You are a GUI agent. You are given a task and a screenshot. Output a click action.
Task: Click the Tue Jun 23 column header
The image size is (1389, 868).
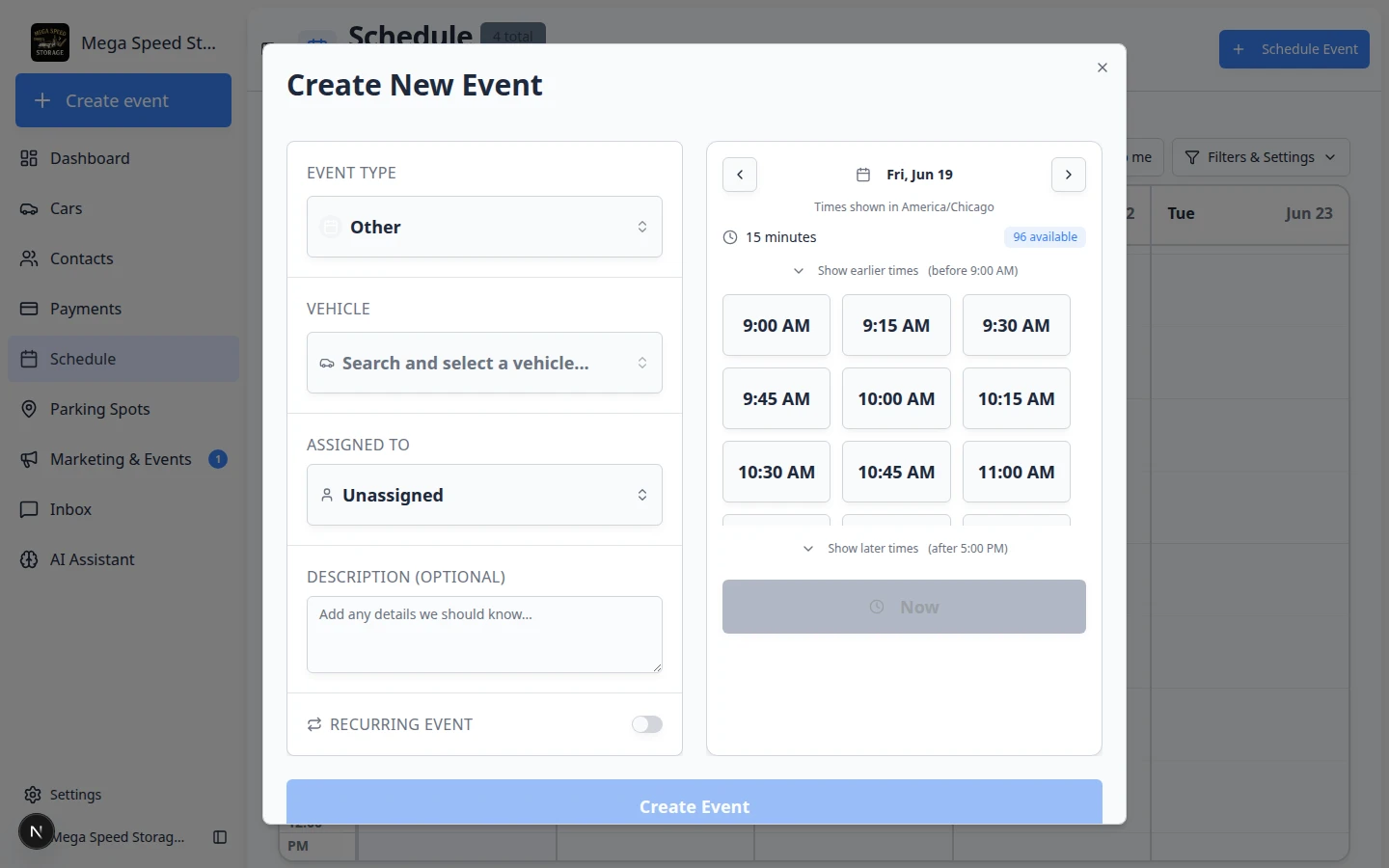click(1250, 214)
